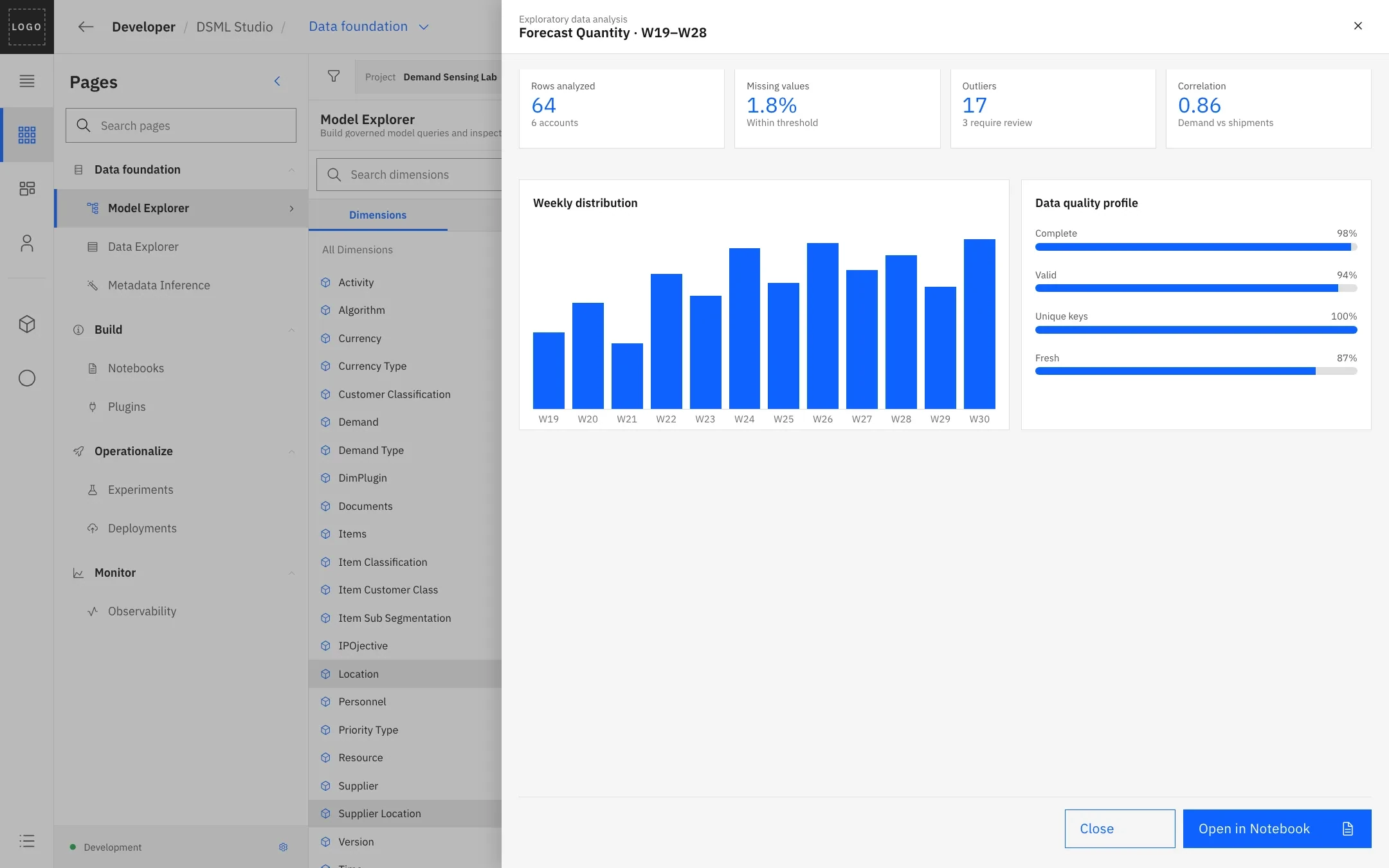Expand the Model Explorer chevron
Screen dimensions: 1389x868
(x=291, y=208)
